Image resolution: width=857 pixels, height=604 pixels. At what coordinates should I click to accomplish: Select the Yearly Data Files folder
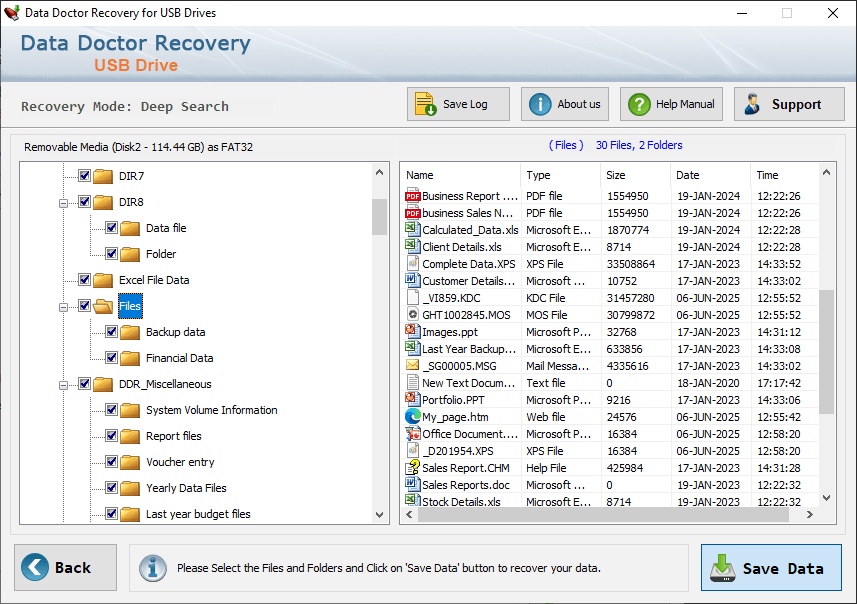pos(186,488)
